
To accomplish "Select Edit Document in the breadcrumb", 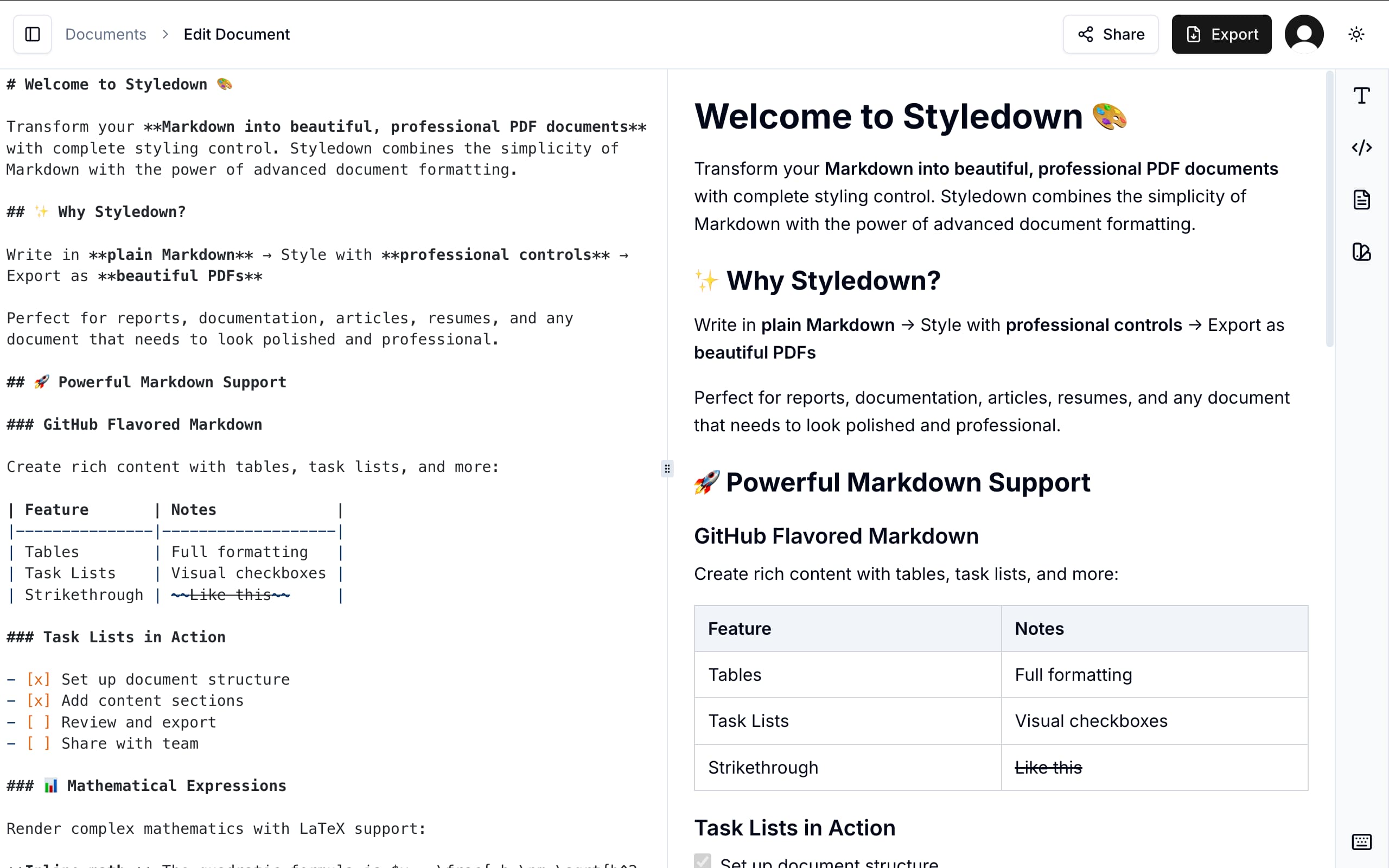I will [x=237, y=34].
